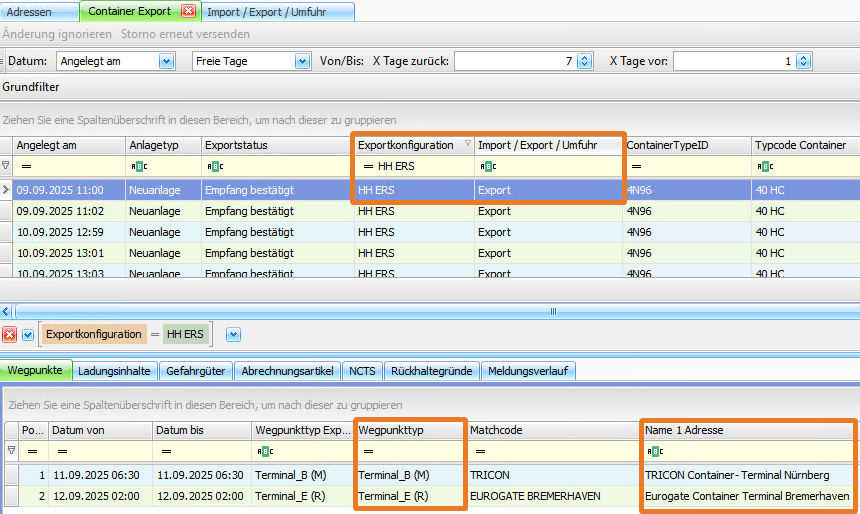This screenshot has height=514, width=860.
Task: Click 'Storno erneut versenden' button
Action: [x=185, y=34]
